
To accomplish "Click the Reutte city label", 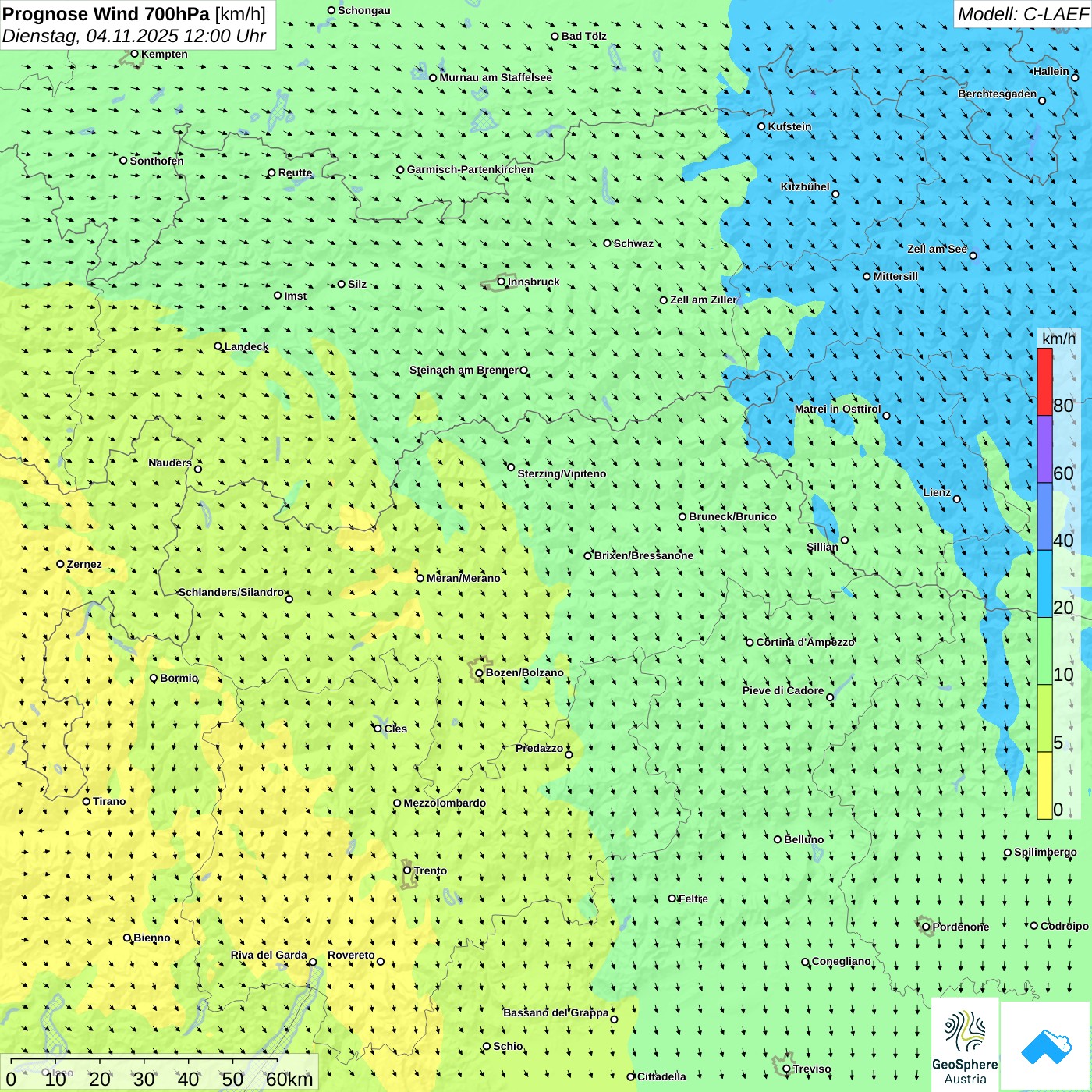I will coord(296,172).
